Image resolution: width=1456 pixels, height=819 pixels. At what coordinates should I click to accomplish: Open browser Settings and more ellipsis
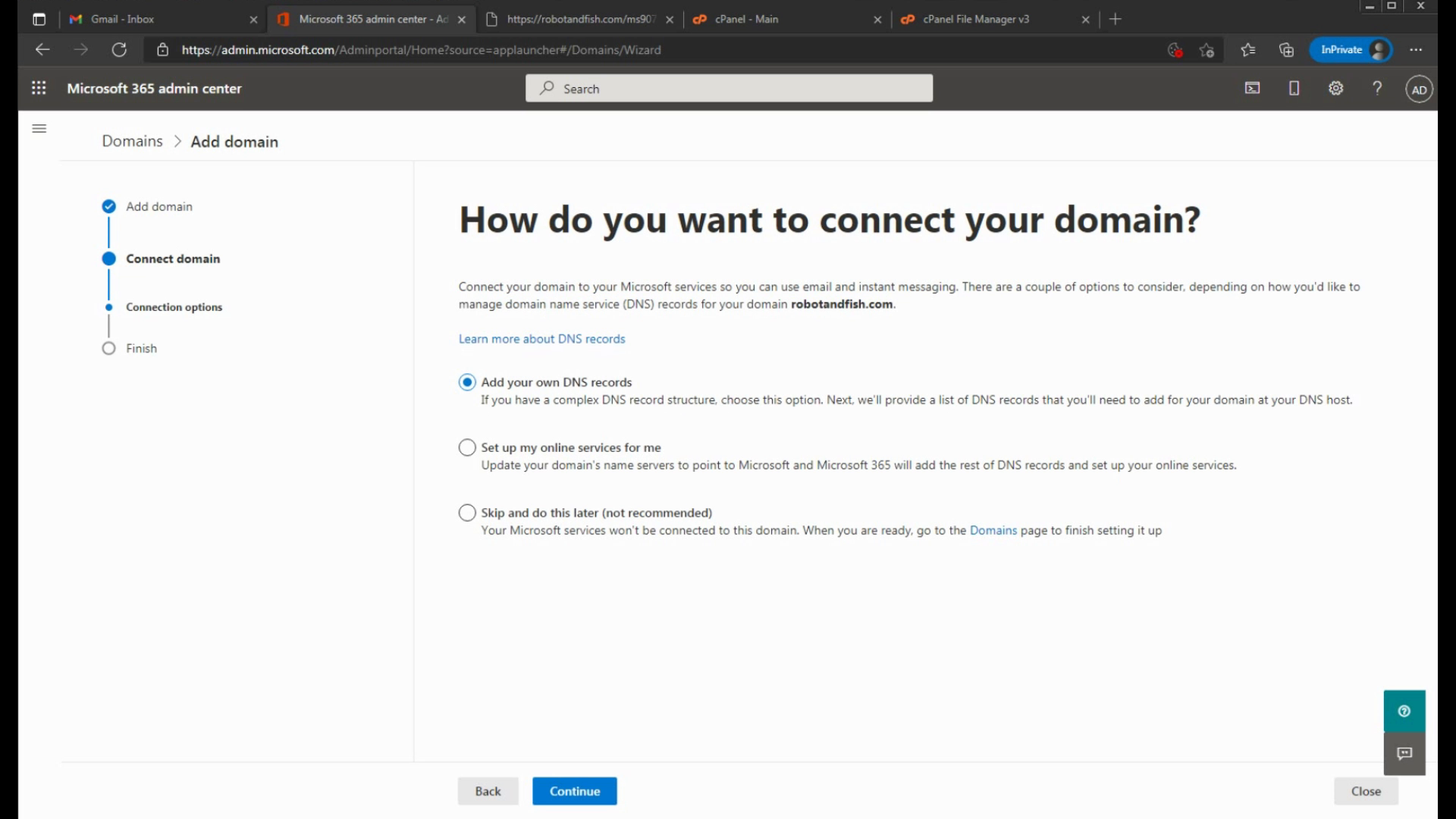[1415, 50]
